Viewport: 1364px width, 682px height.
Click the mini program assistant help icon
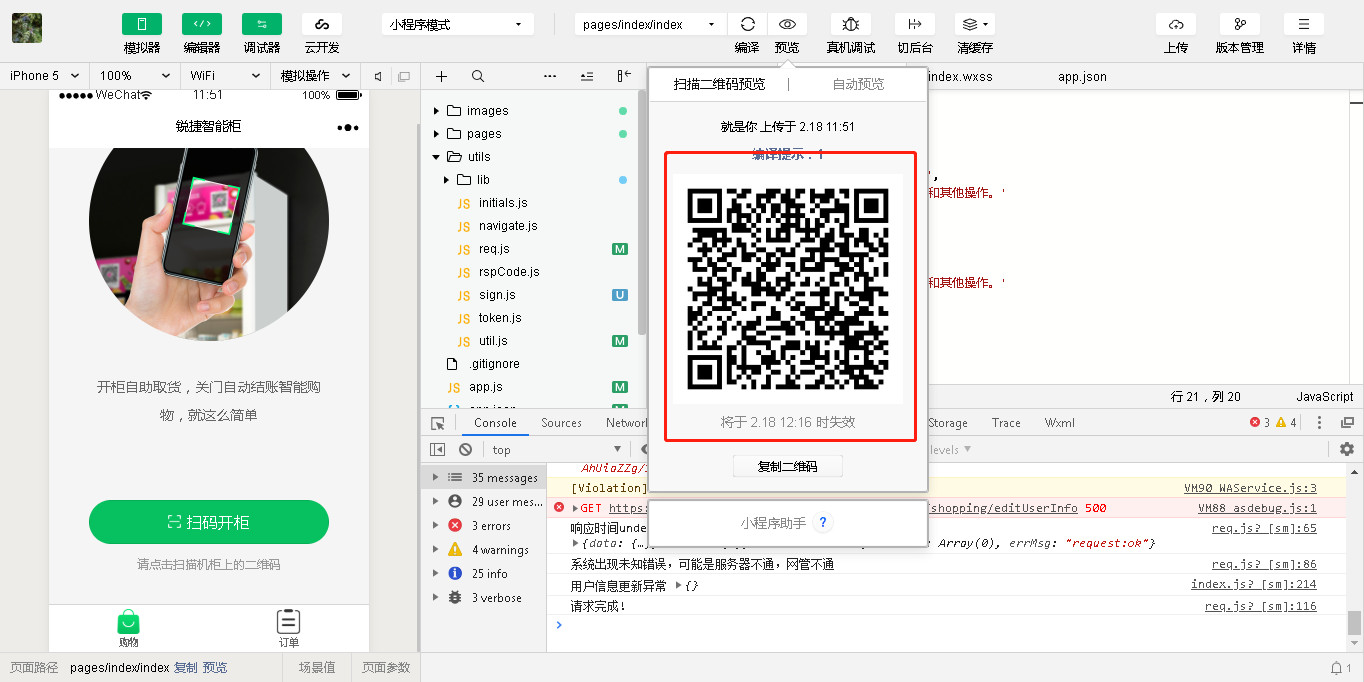(x=823, y=523)
